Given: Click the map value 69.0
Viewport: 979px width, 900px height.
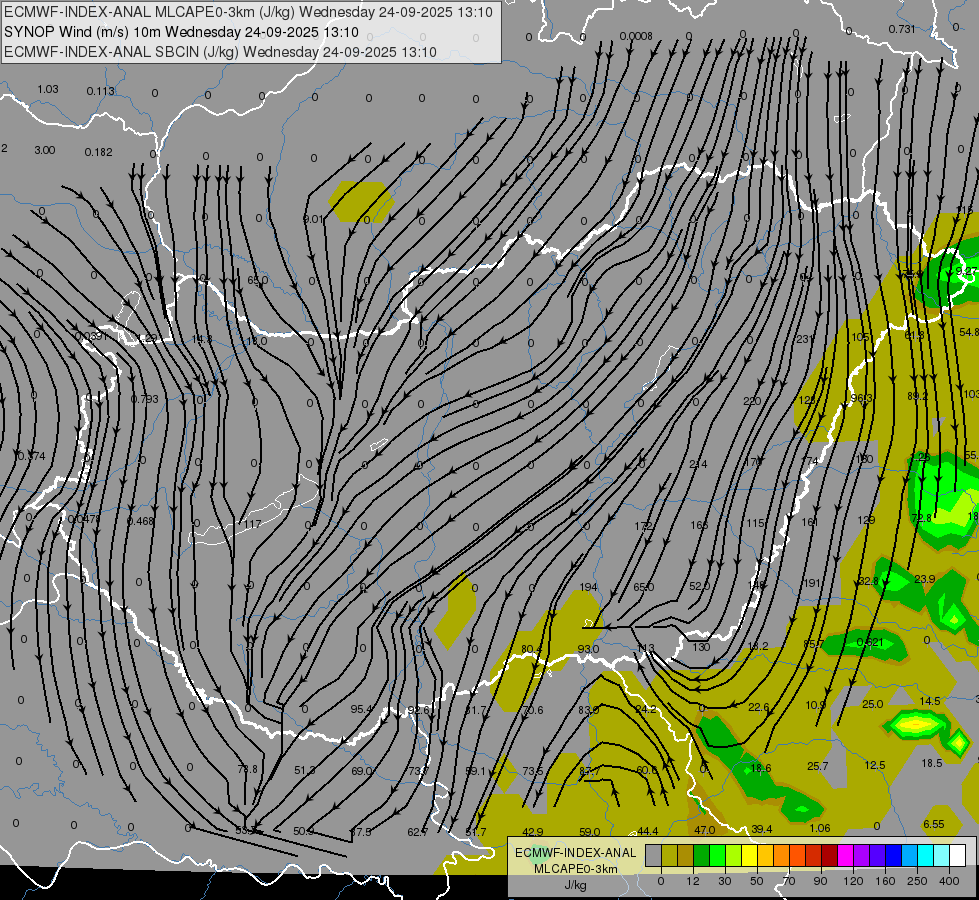Looking at the screenshot, I should tap(362, 771).
